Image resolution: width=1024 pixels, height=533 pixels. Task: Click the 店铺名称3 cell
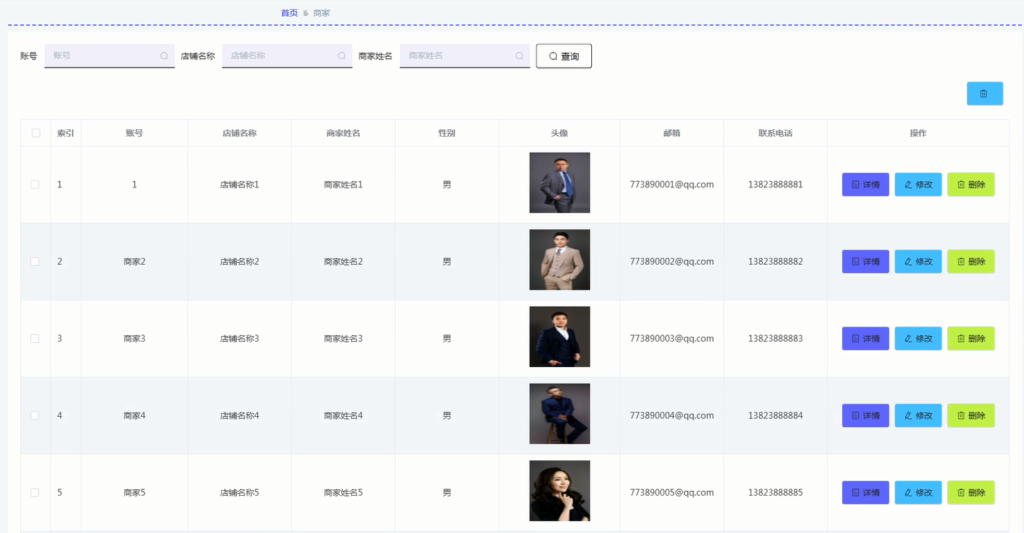[x=240, y=339]
